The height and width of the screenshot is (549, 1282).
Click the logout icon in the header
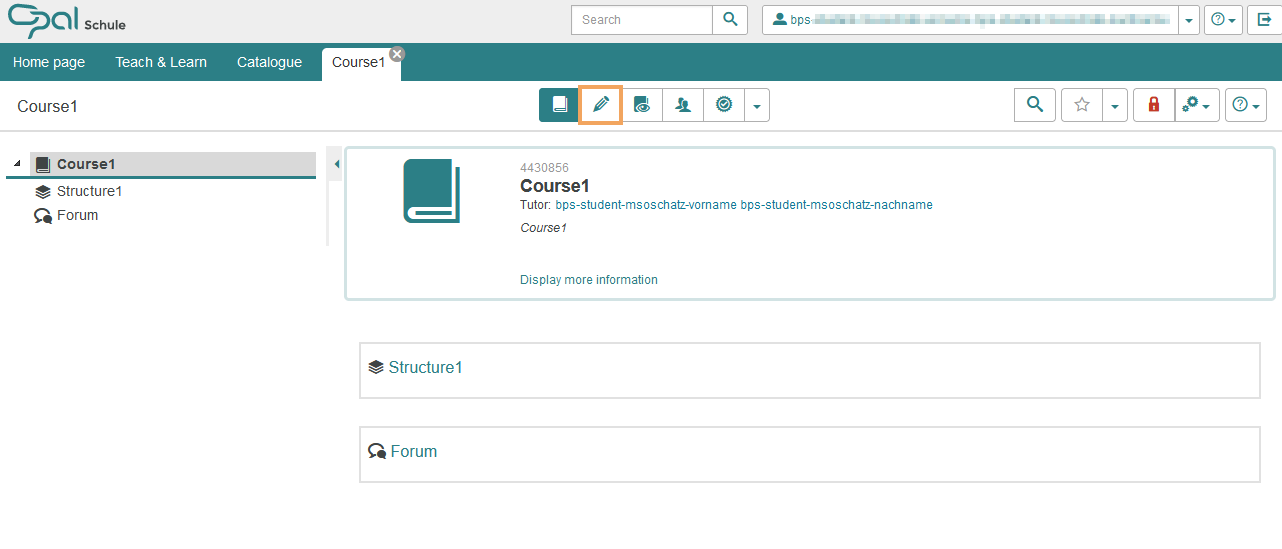pos(1264,20)
